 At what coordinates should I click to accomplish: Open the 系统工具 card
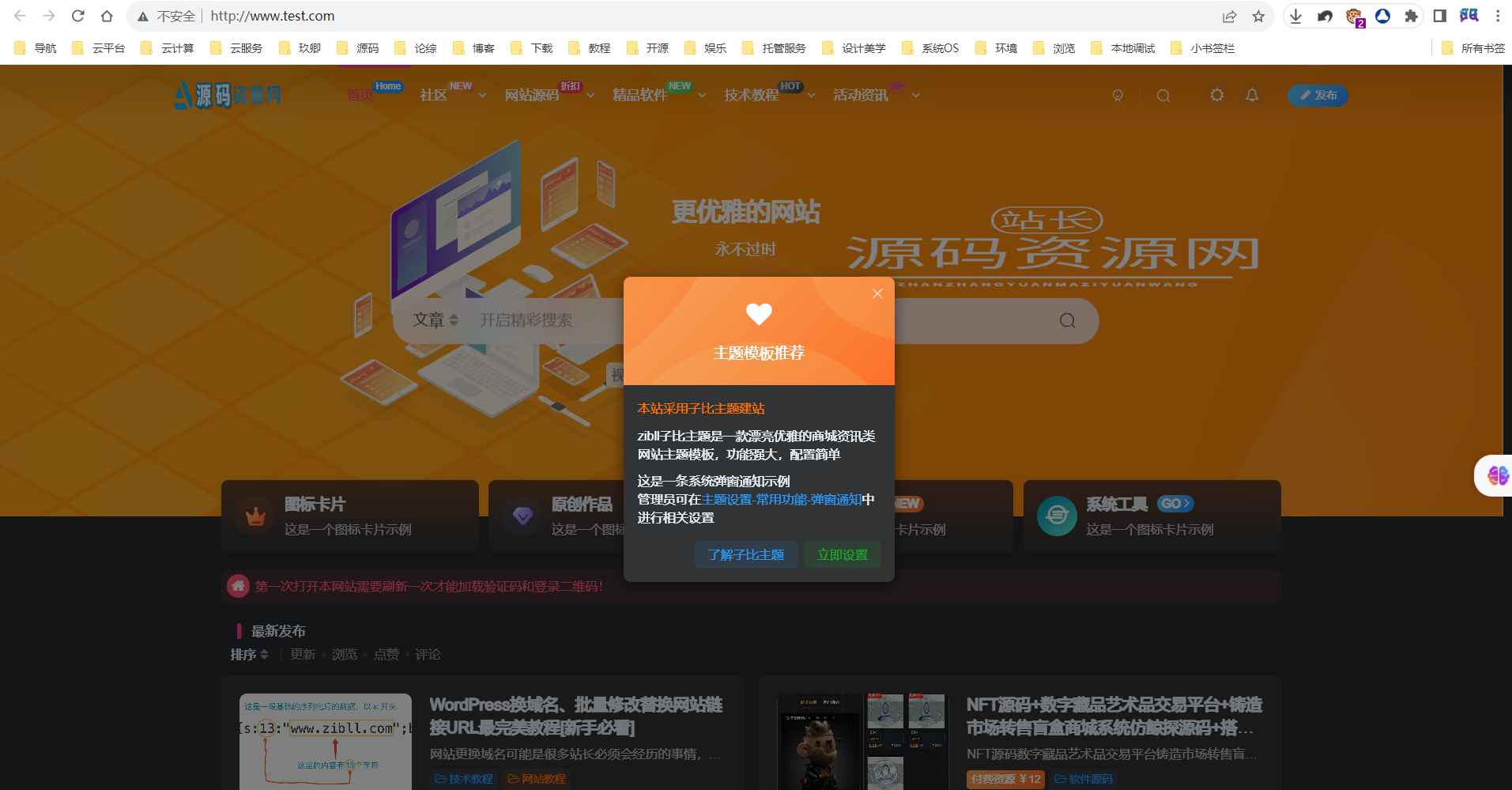[1152, 516]
